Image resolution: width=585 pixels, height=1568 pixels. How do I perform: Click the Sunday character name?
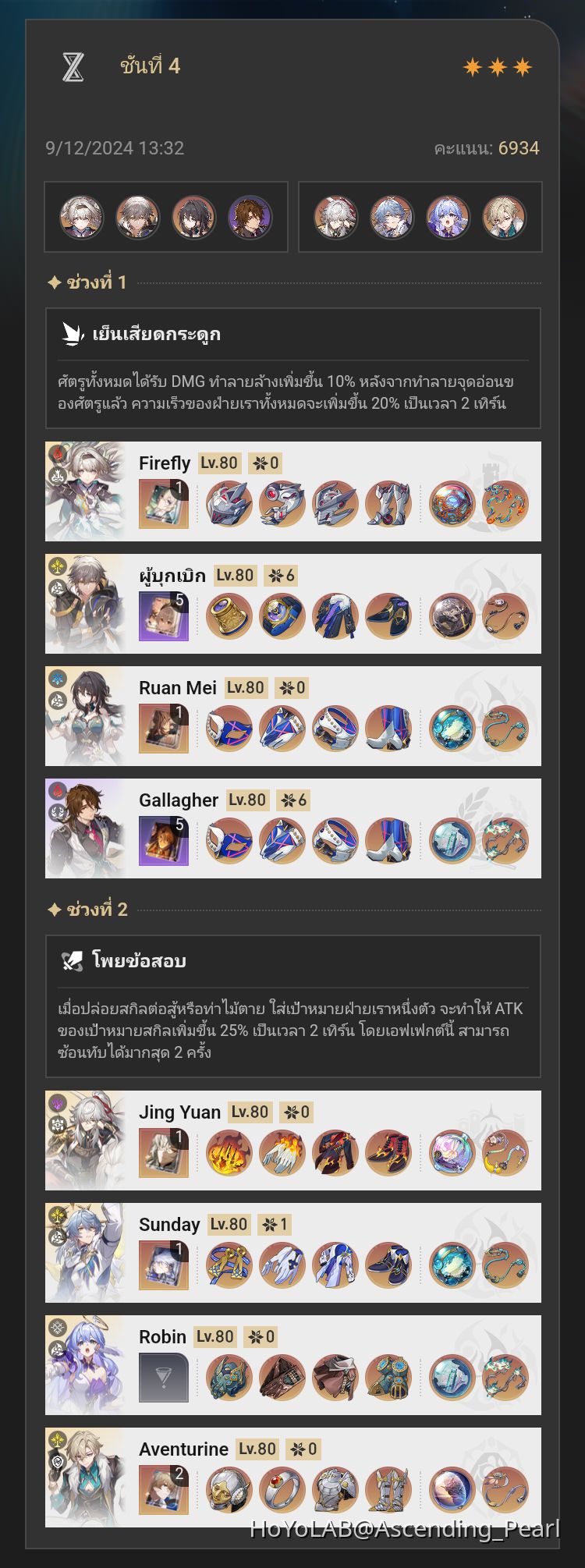click(169, 1225)
